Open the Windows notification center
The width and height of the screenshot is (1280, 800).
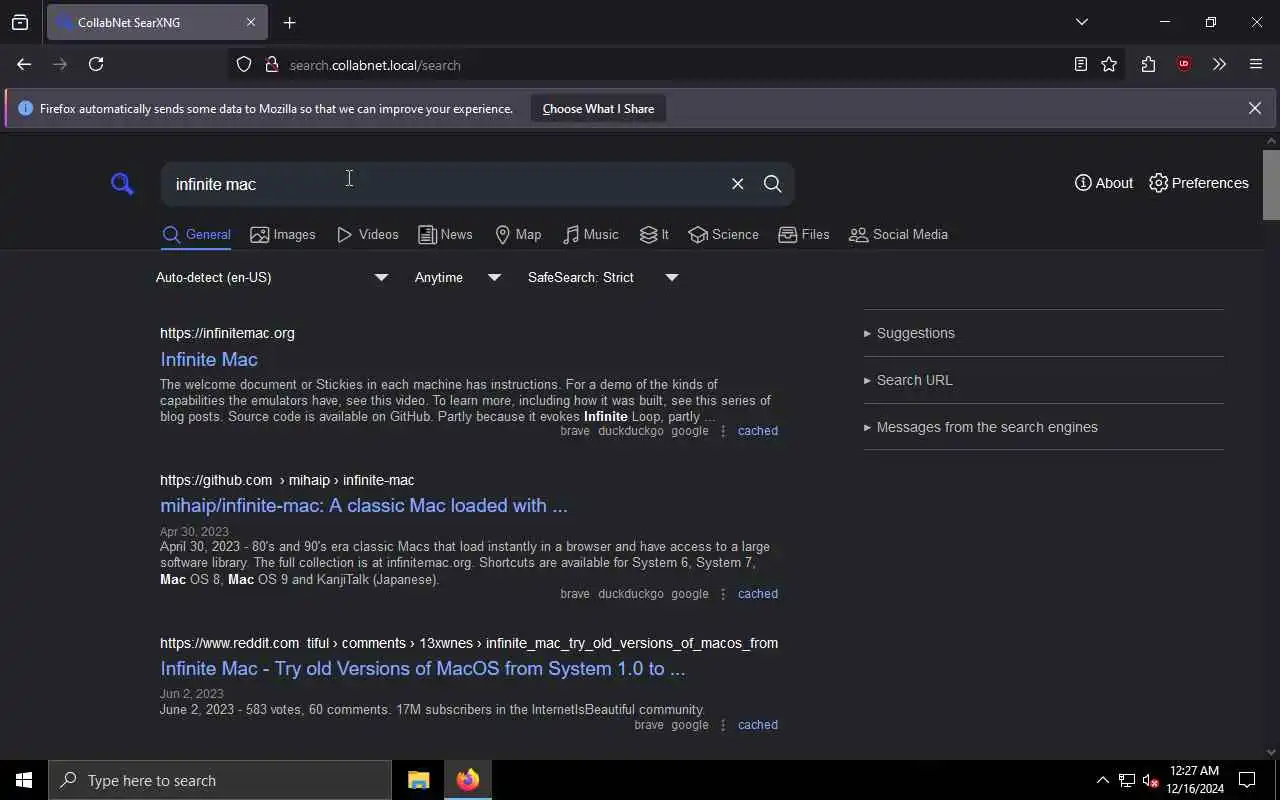pyautogui.click(x=1247, y=780)
